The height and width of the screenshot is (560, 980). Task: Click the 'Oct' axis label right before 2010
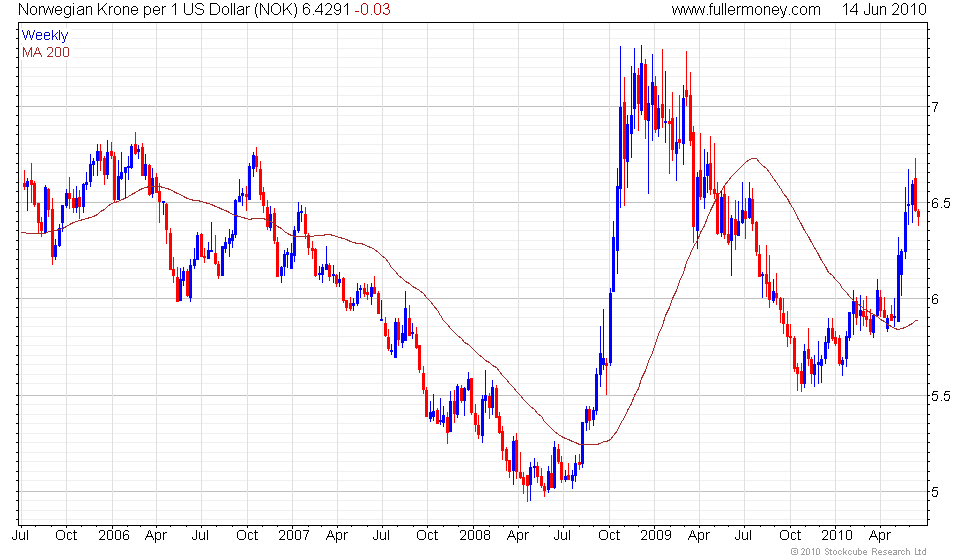790,536
